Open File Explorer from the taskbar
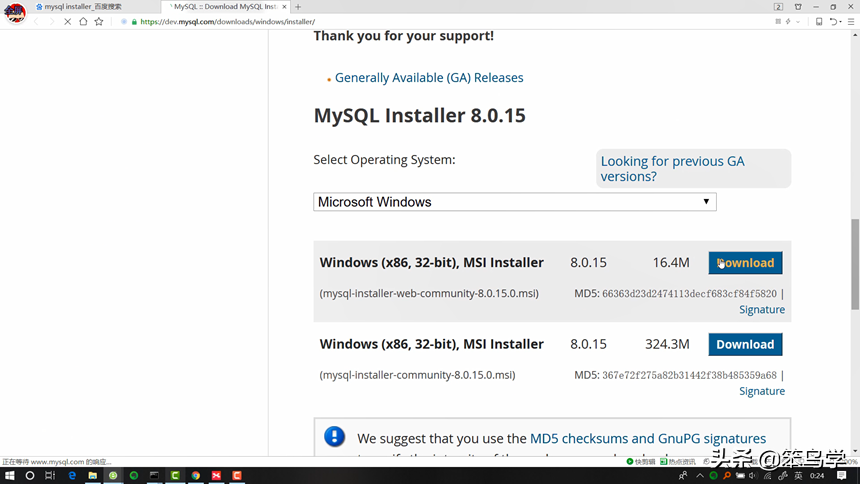The width and height of the screenshot is (860, 484). [92, 475]
